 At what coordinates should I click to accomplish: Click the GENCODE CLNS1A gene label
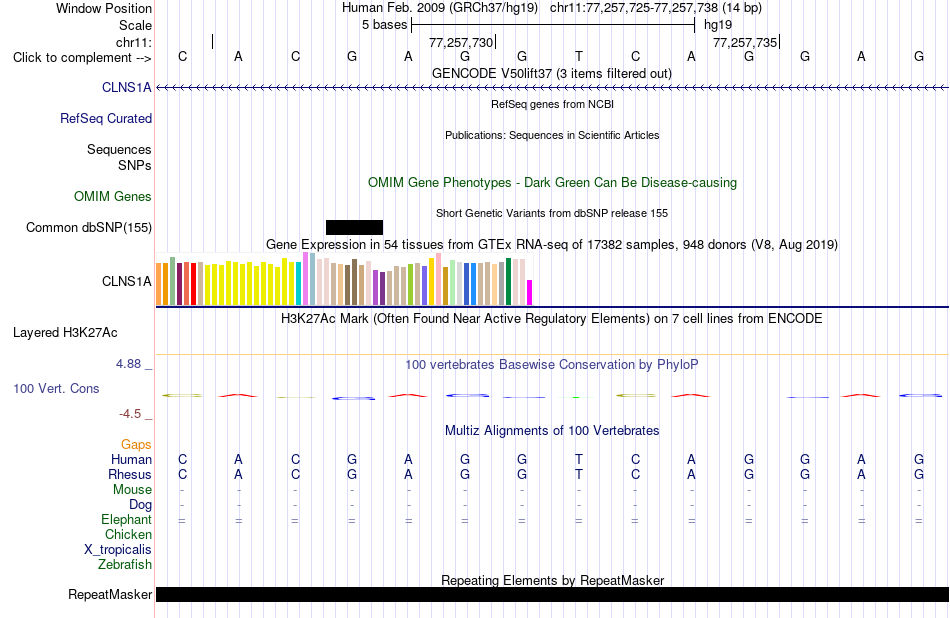point(127,87)
